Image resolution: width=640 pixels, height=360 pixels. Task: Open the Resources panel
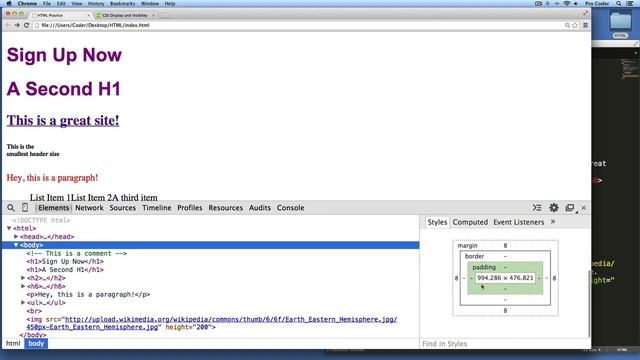click(x=226, y=208)
